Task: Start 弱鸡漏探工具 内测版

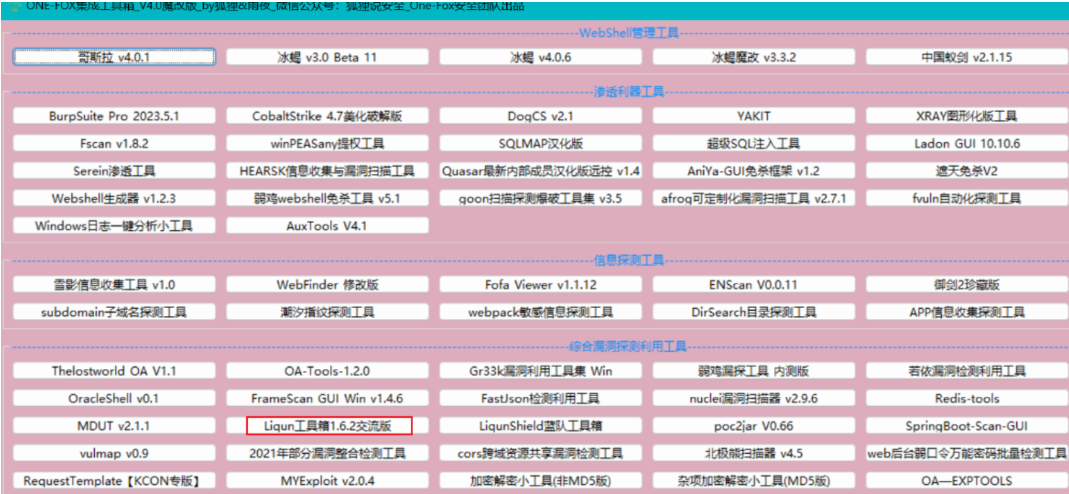Action: [754, 371]
